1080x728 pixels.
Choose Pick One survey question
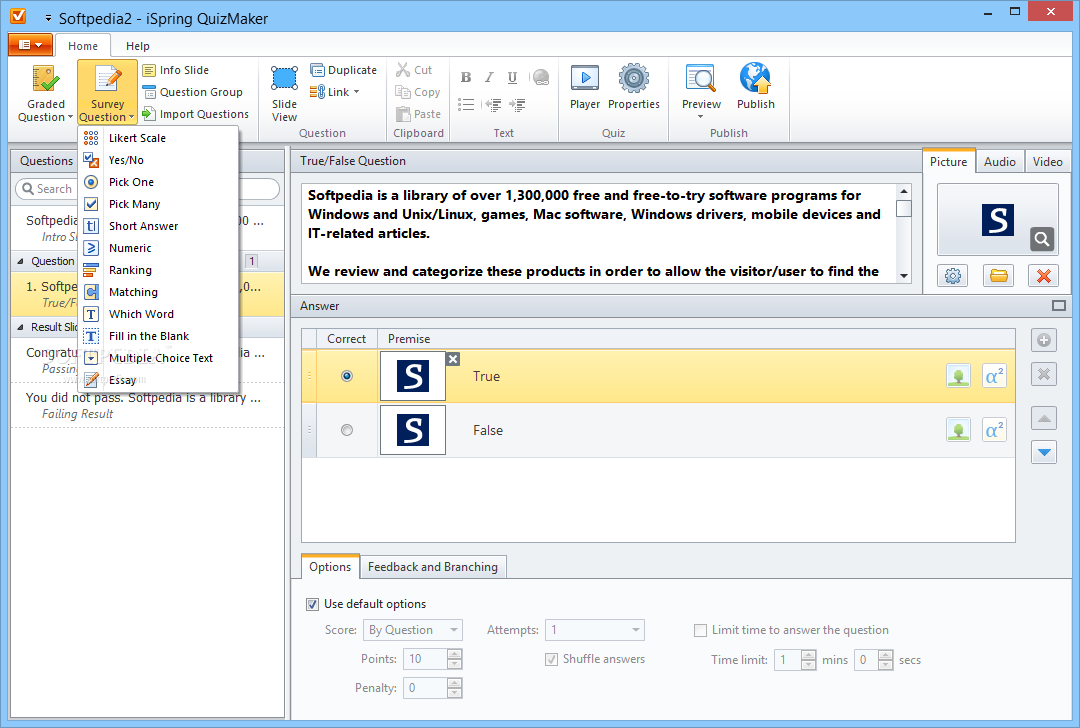(159, 182)
